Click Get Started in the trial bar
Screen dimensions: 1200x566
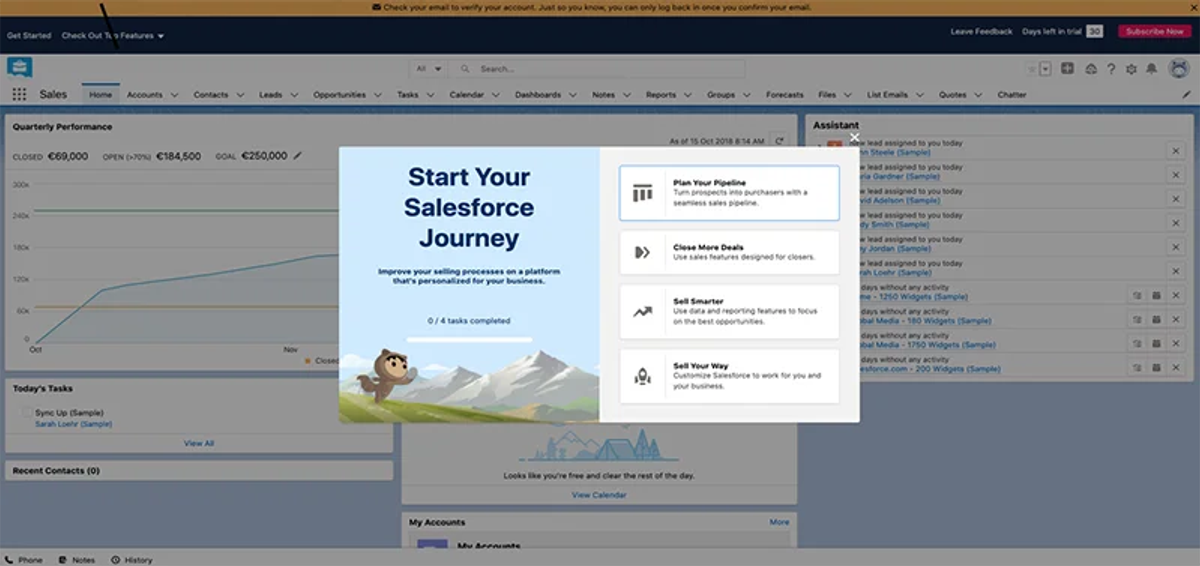pyautogui.click(x=29, y=35)
